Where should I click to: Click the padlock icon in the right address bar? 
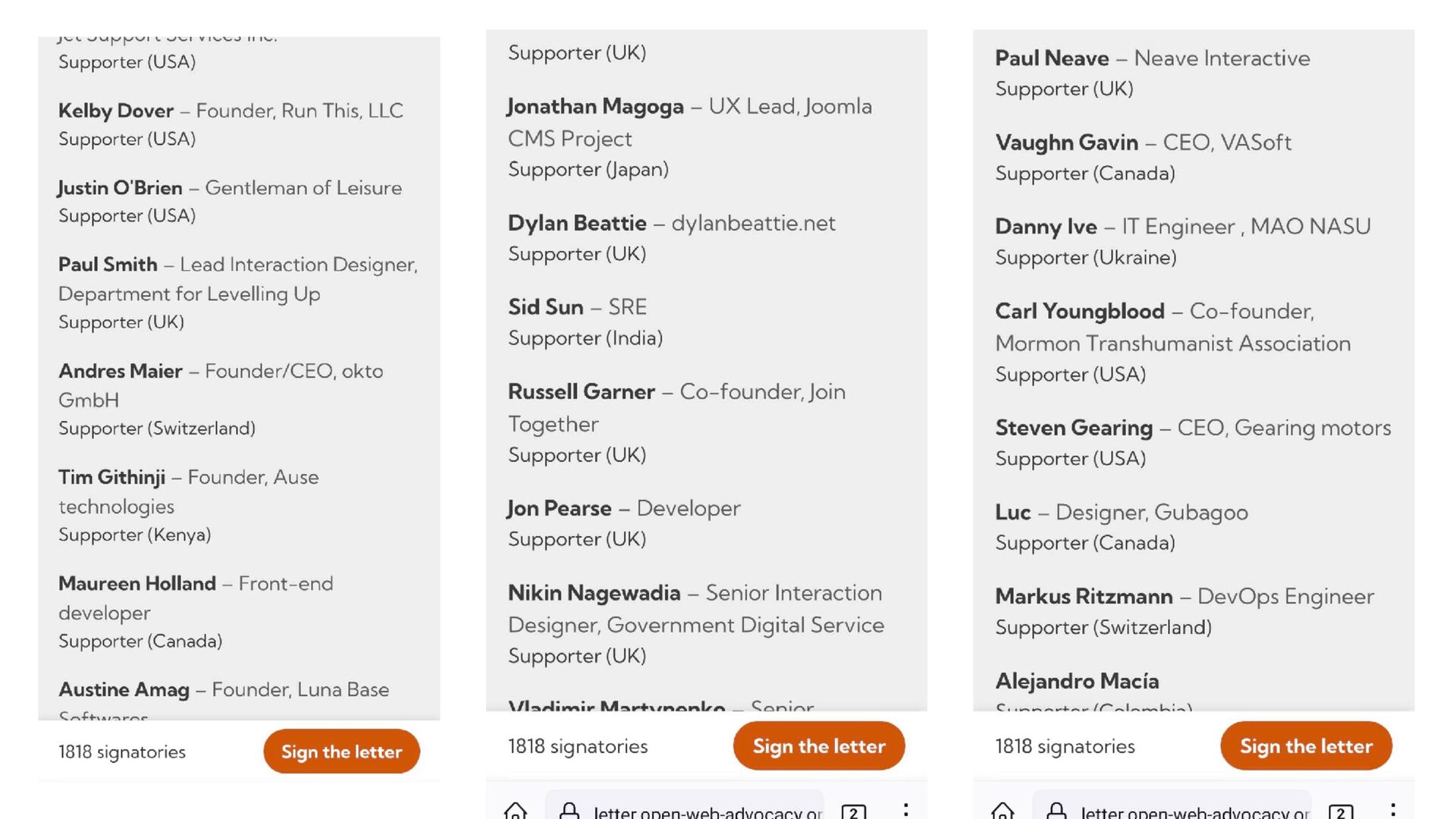(x=1056, y=811)
